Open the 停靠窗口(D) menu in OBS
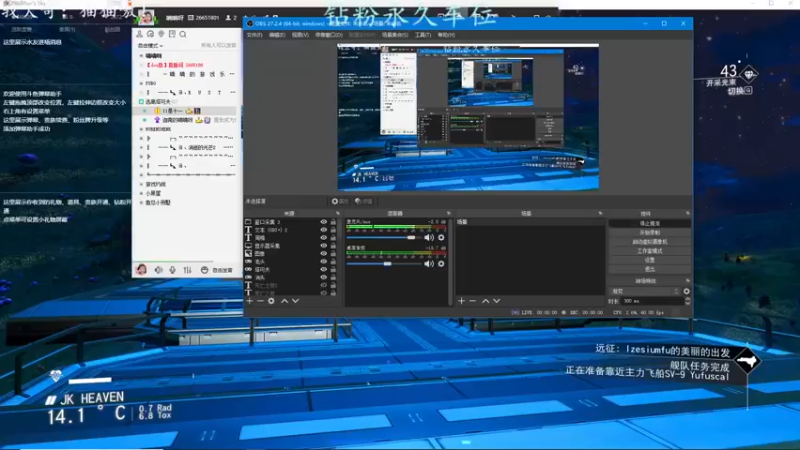Viewport: 800px width, 450px height. point(329,35)
